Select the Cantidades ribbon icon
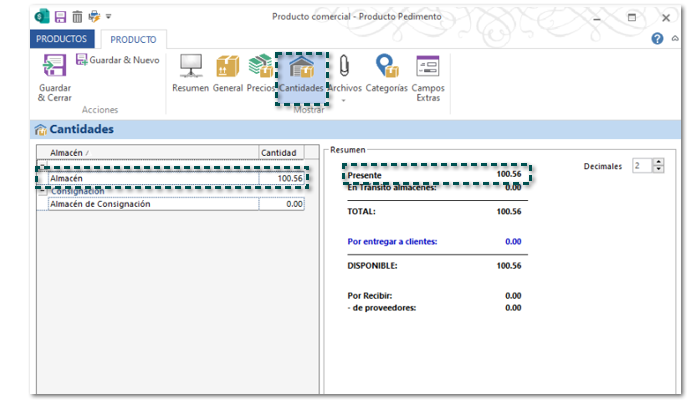This screenshot has width=690, height=403. click(302, 74)
